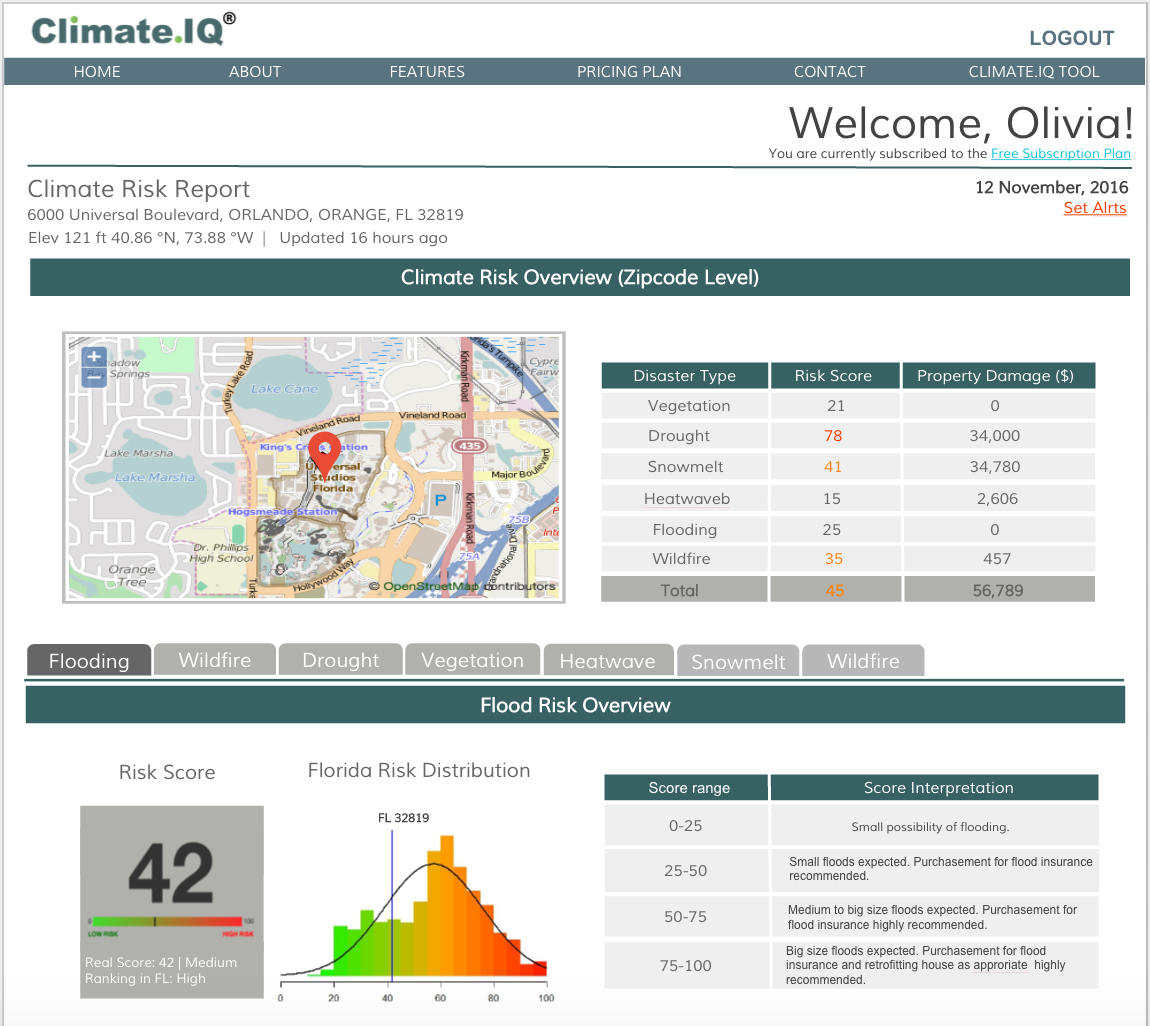
Task: Select the 25-50 score range cell
Action: 686,871
